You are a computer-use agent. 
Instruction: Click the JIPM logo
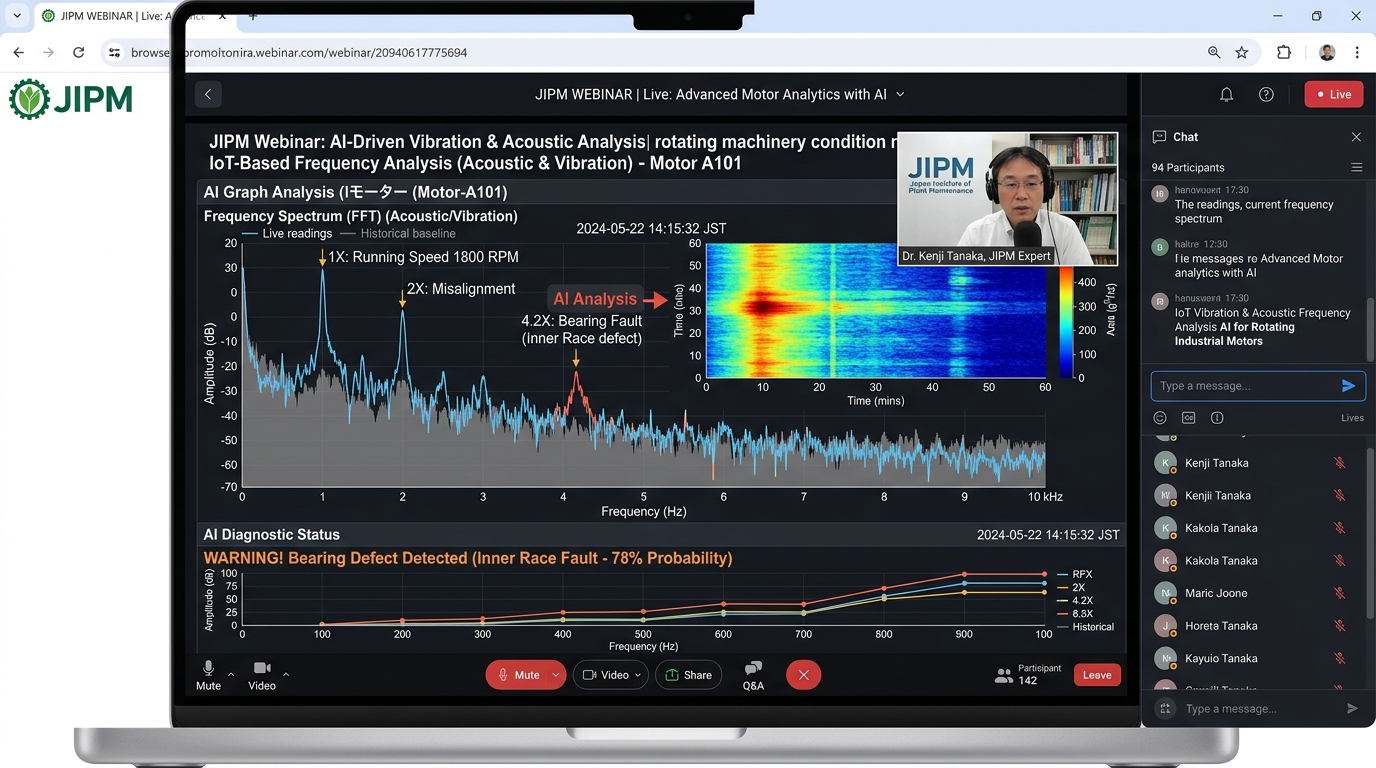click(x=71, y=99)
